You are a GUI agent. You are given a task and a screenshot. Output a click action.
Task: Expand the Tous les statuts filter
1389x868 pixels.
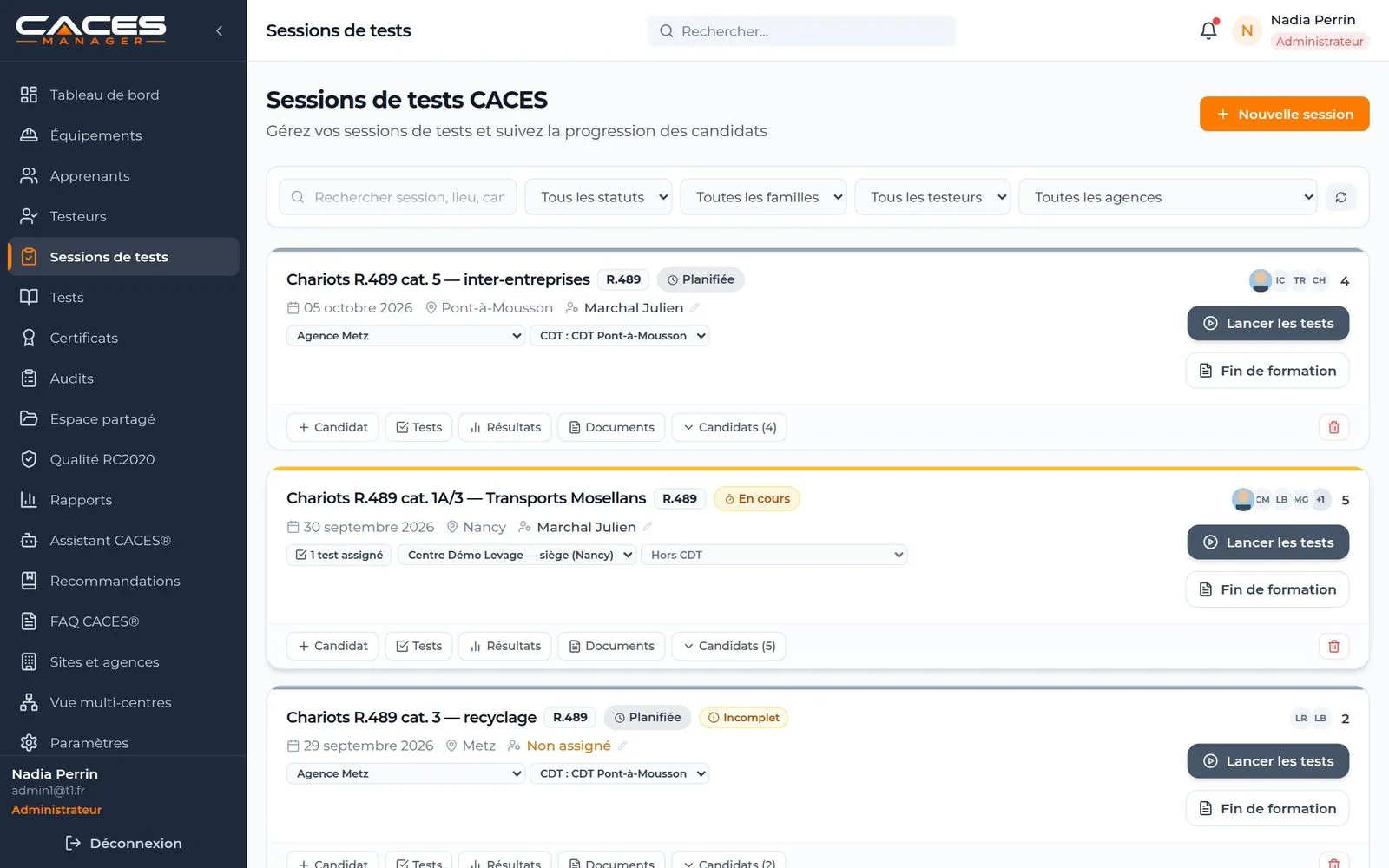point(598,197)
